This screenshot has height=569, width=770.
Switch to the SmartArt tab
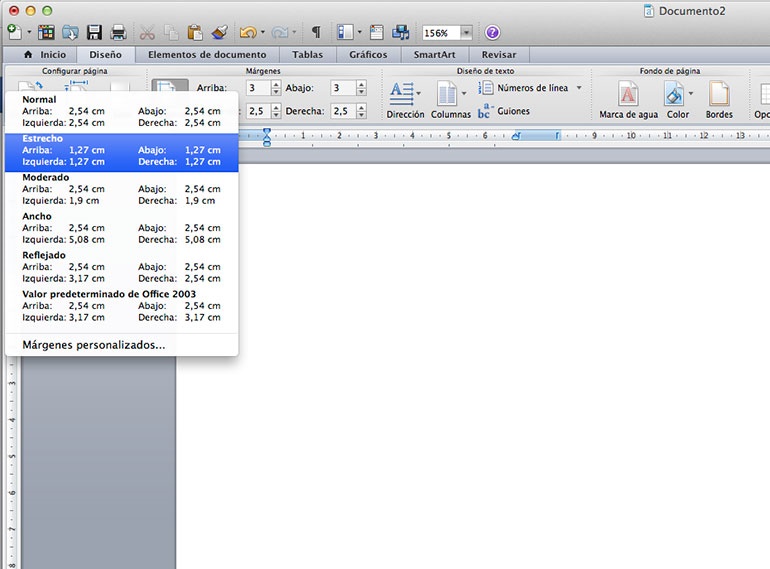pyautogui.click(x=435, y=54)
